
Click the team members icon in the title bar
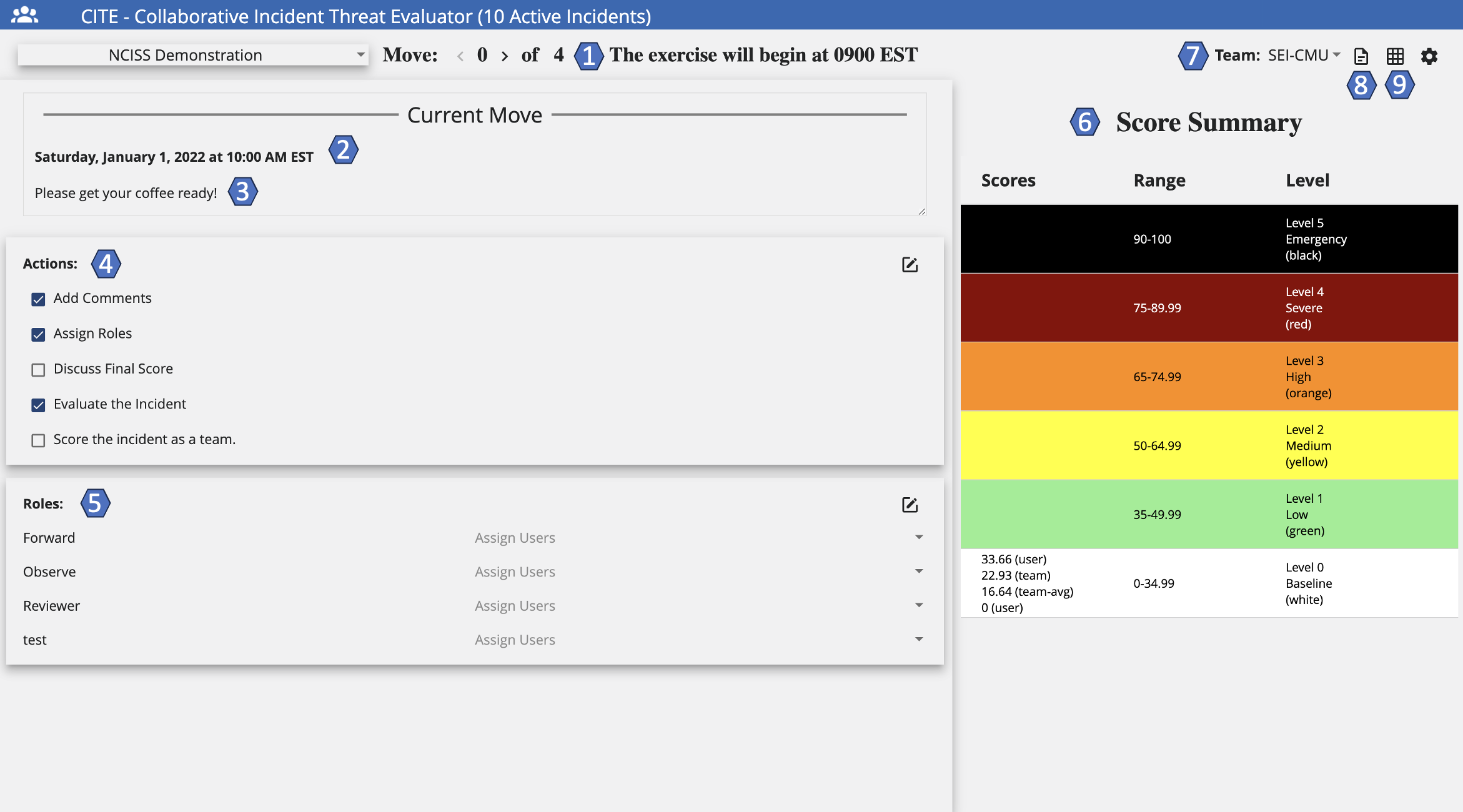pyautogui.click(x=26, y=15)
